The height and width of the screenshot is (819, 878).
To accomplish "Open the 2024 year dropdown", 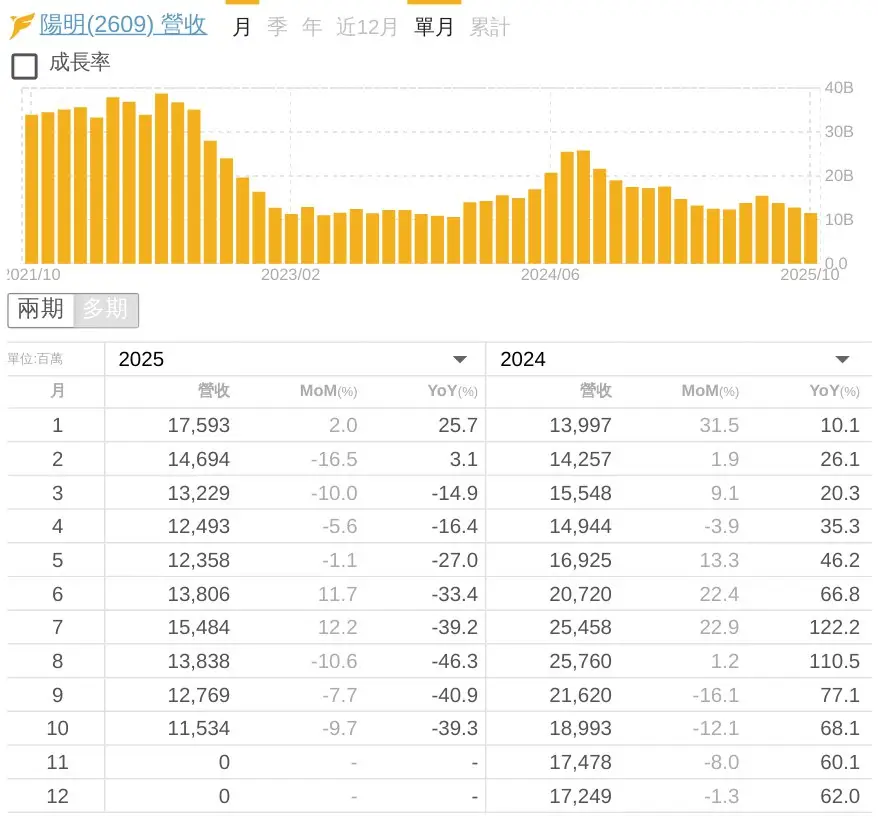I will point(676,359).
